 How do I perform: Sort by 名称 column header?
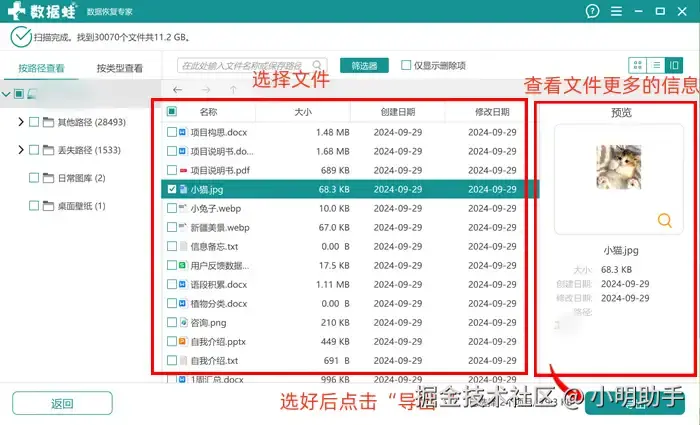pyautogui.click(x=208, y=112)
